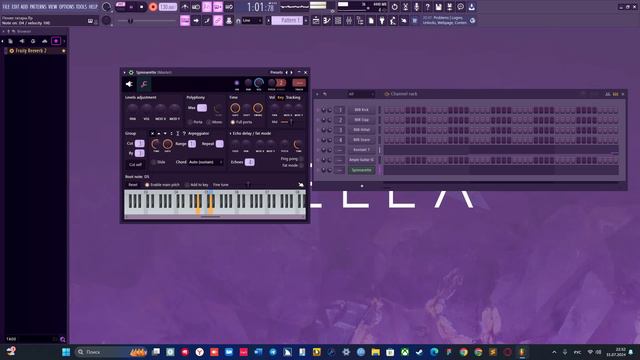Click the save project icon

(438, 7)
